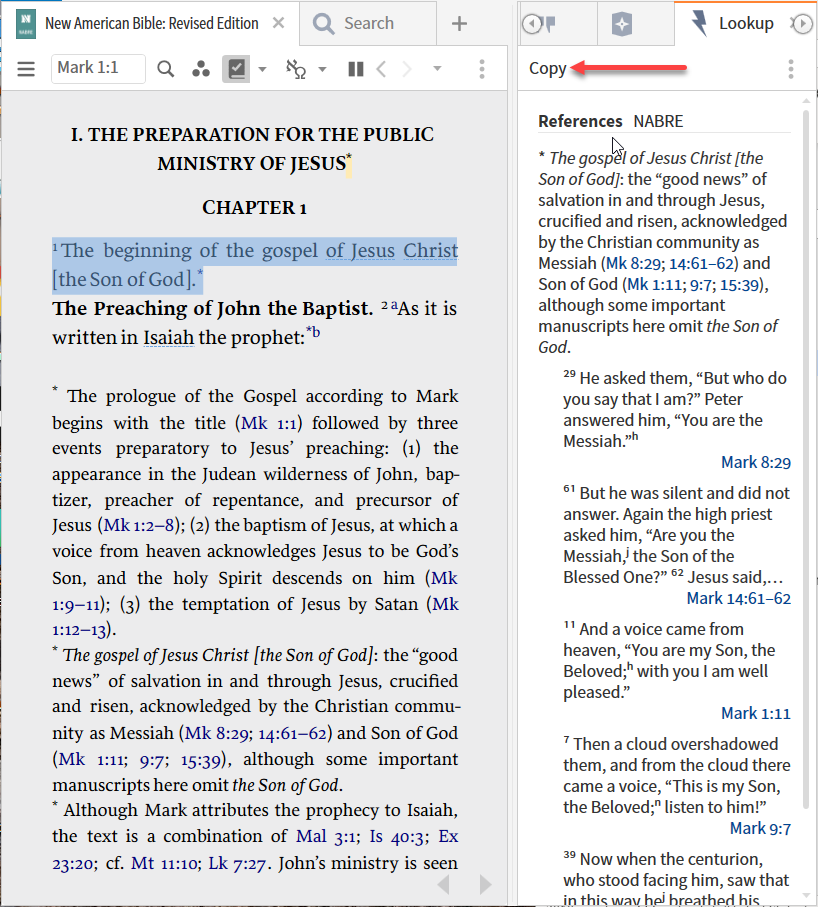Open the navigation history dropdown
818x907 pixels.
pyautogui.click(x=437, y=69)
